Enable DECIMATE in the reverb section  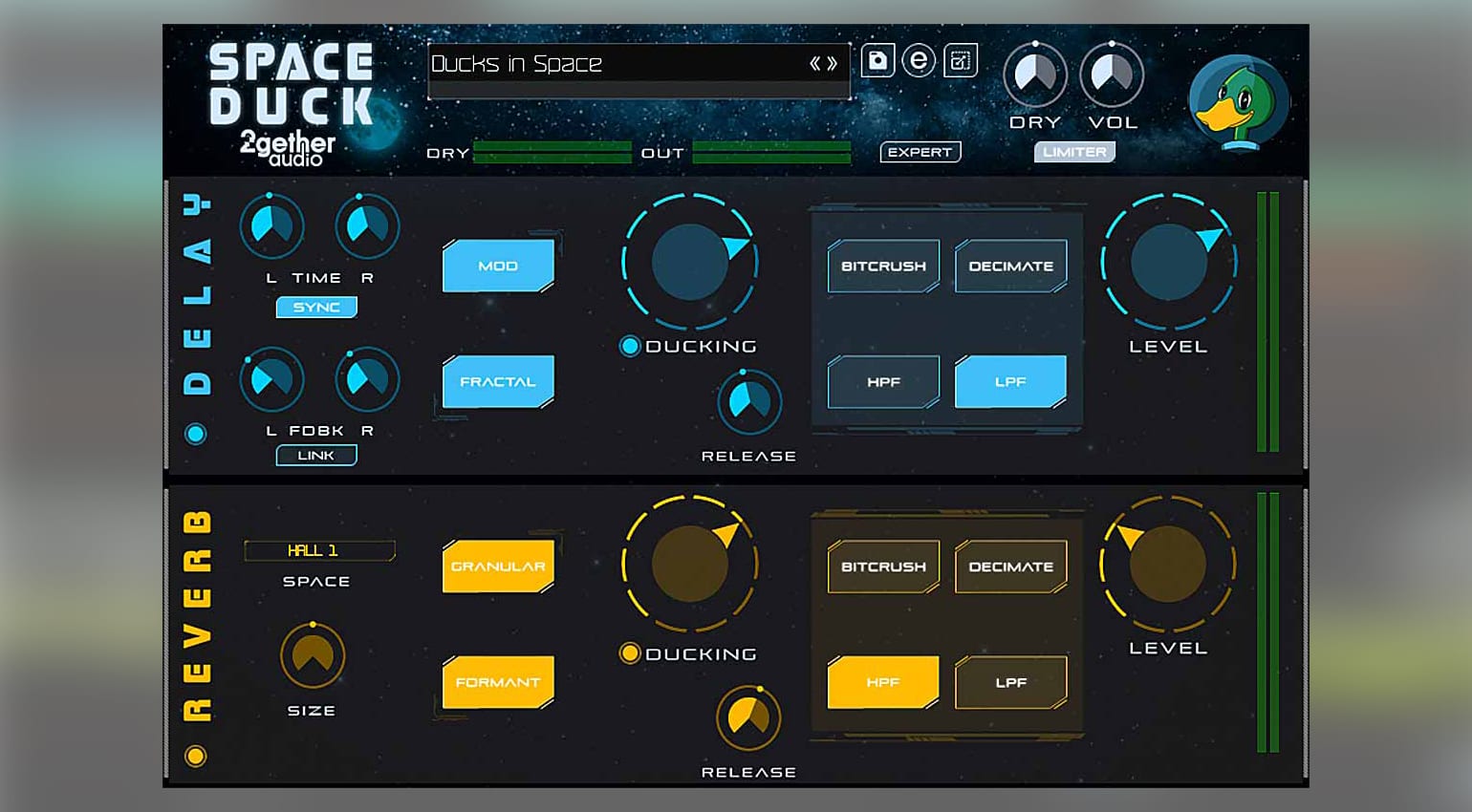(x=1010, y=566)
